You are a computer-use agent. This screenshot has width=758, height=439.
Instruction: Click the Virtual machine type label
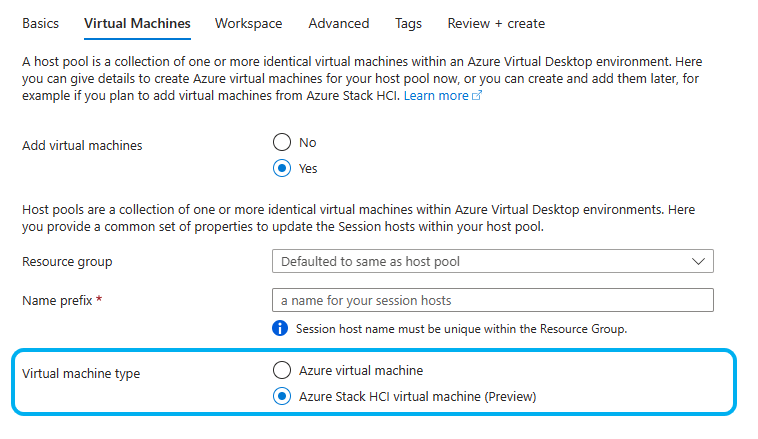tap(81, 374)
